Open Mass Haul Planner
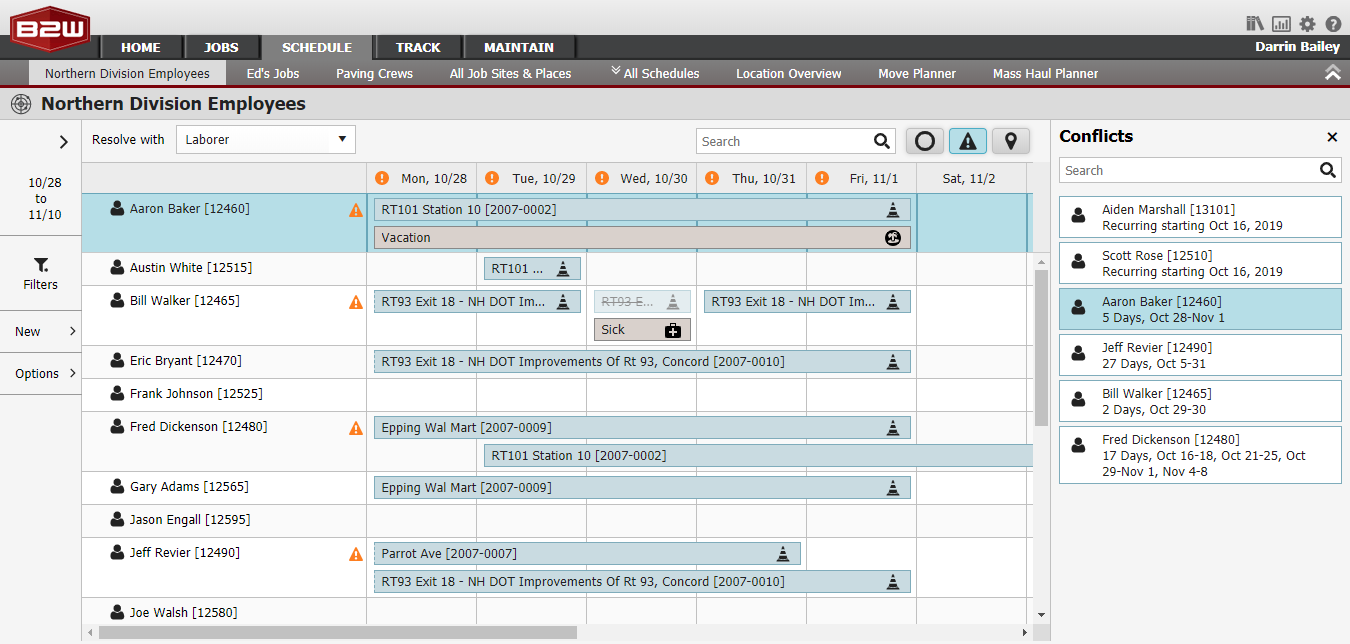This screenshot has width=1350, height=644. click(1045, 73)
